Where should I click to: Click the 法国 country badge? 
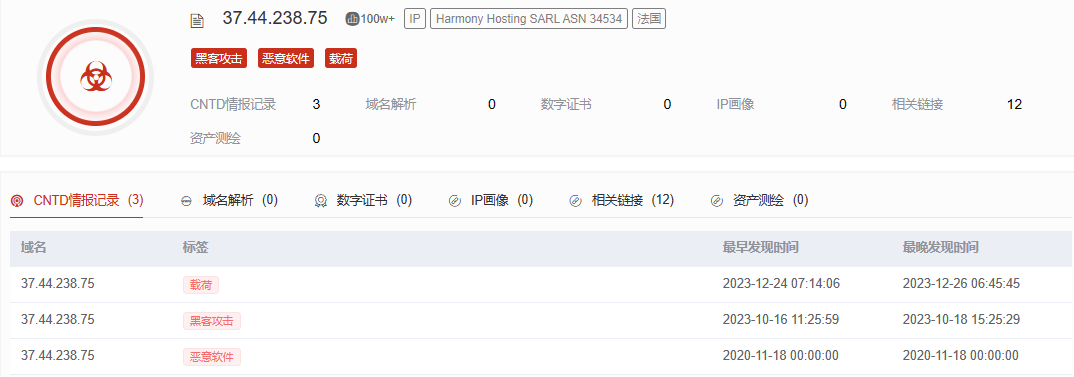tap(649, 19)
